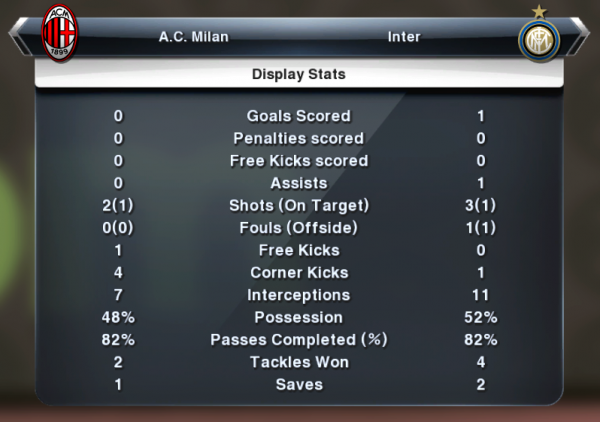This screenshot has width=600, height=422.
Task: Click the Inter club crest
Action: [539, 41]
